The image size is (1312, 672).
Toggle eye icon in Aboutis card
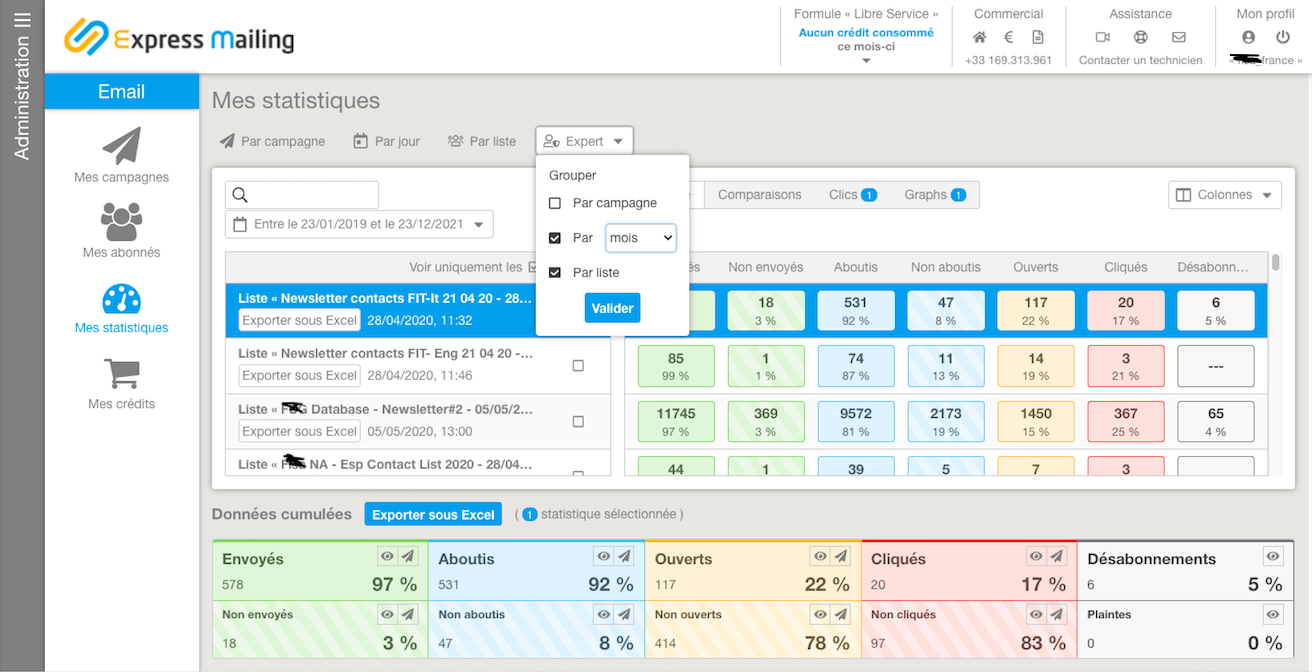click(x=603, y=557)
